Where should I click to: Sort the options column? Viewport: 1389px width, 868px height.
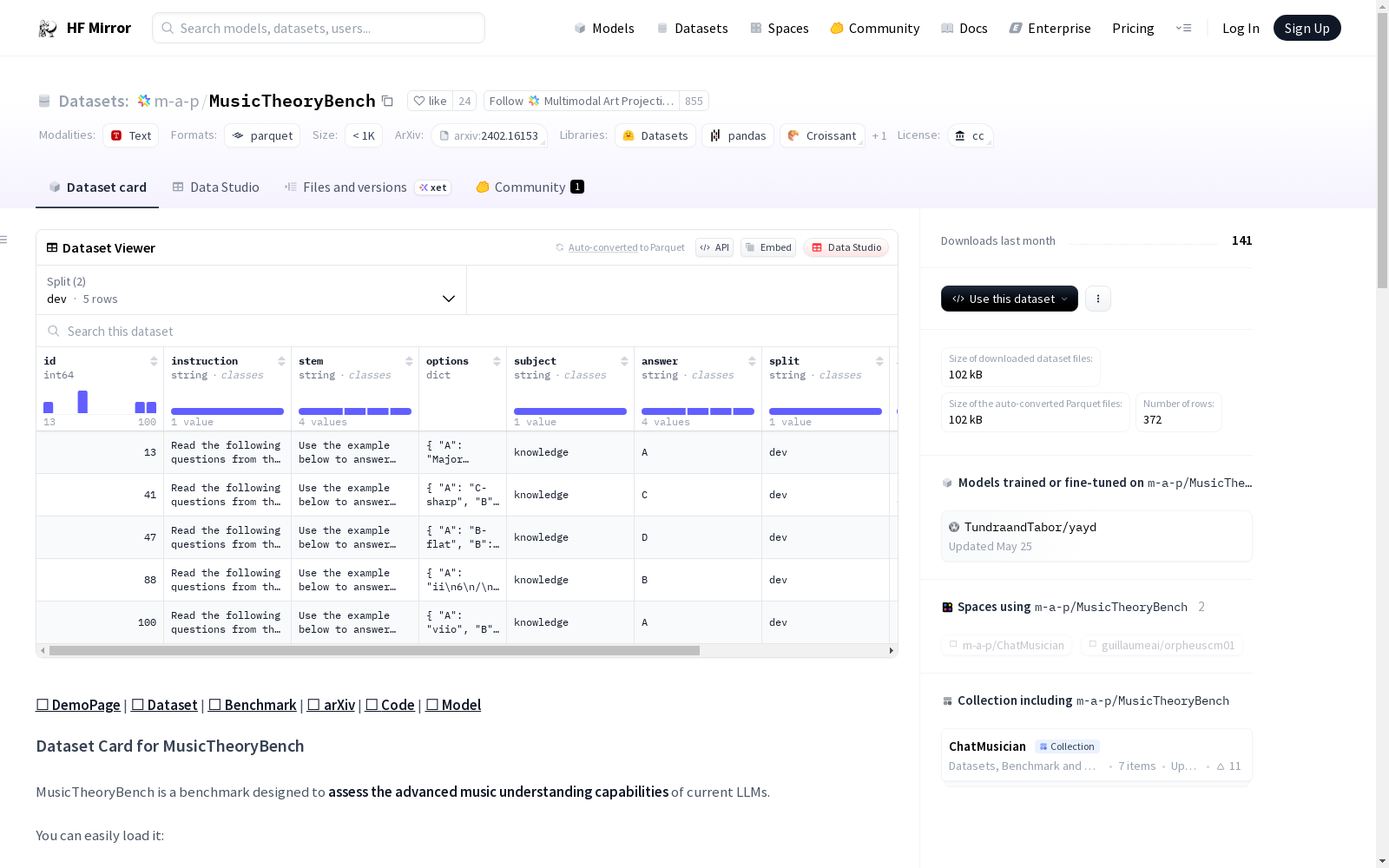click(497, 361)
